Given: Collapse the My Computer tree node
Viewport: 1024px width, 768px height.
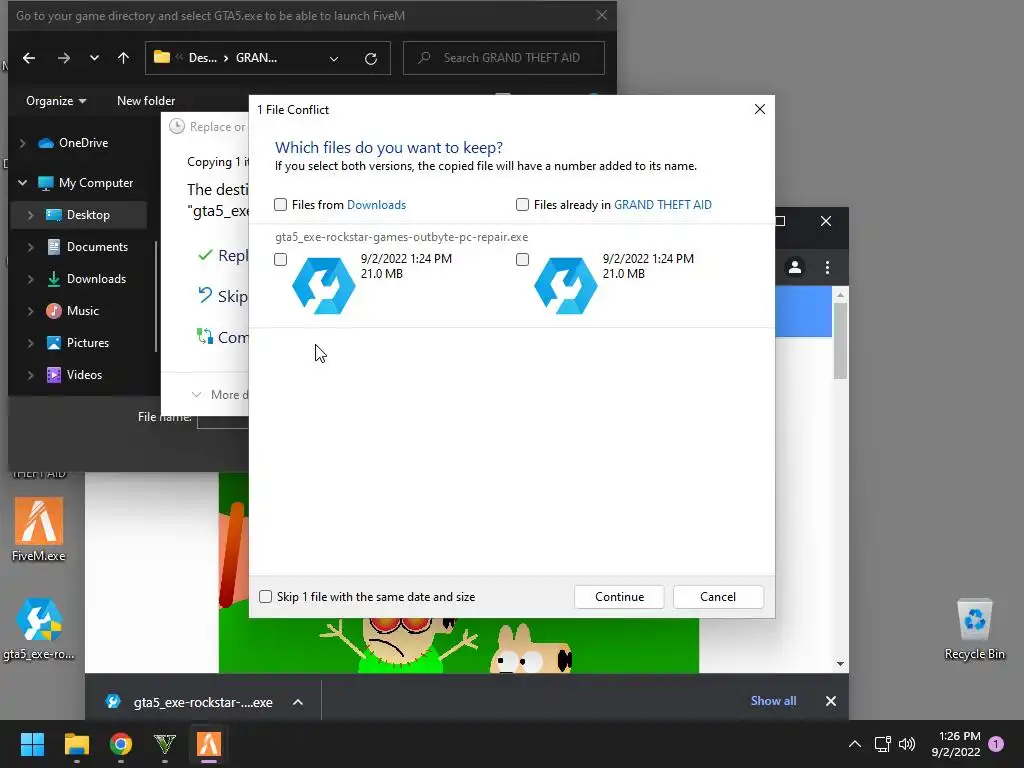Looking at the screenshot, I should (23, 183).
